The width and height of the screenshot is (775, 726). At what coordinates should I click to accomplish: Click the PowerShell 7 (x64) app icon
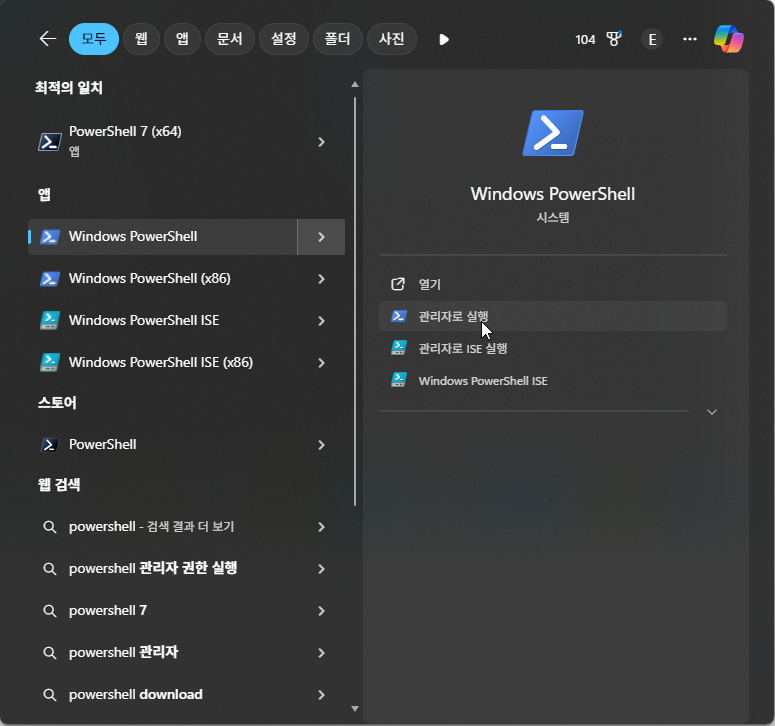[50, 142]
